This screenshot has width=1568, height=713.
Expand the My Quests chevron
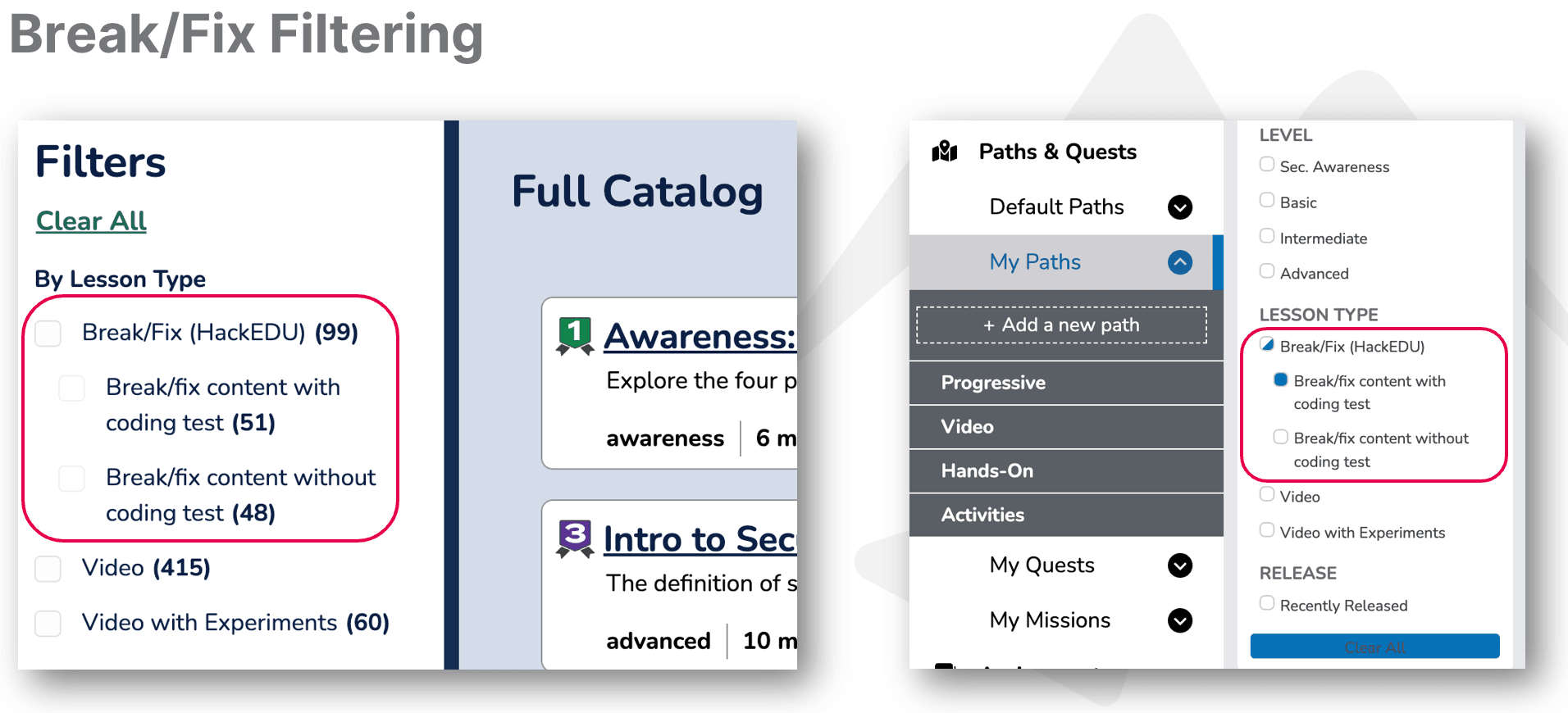click(1179, 565)
